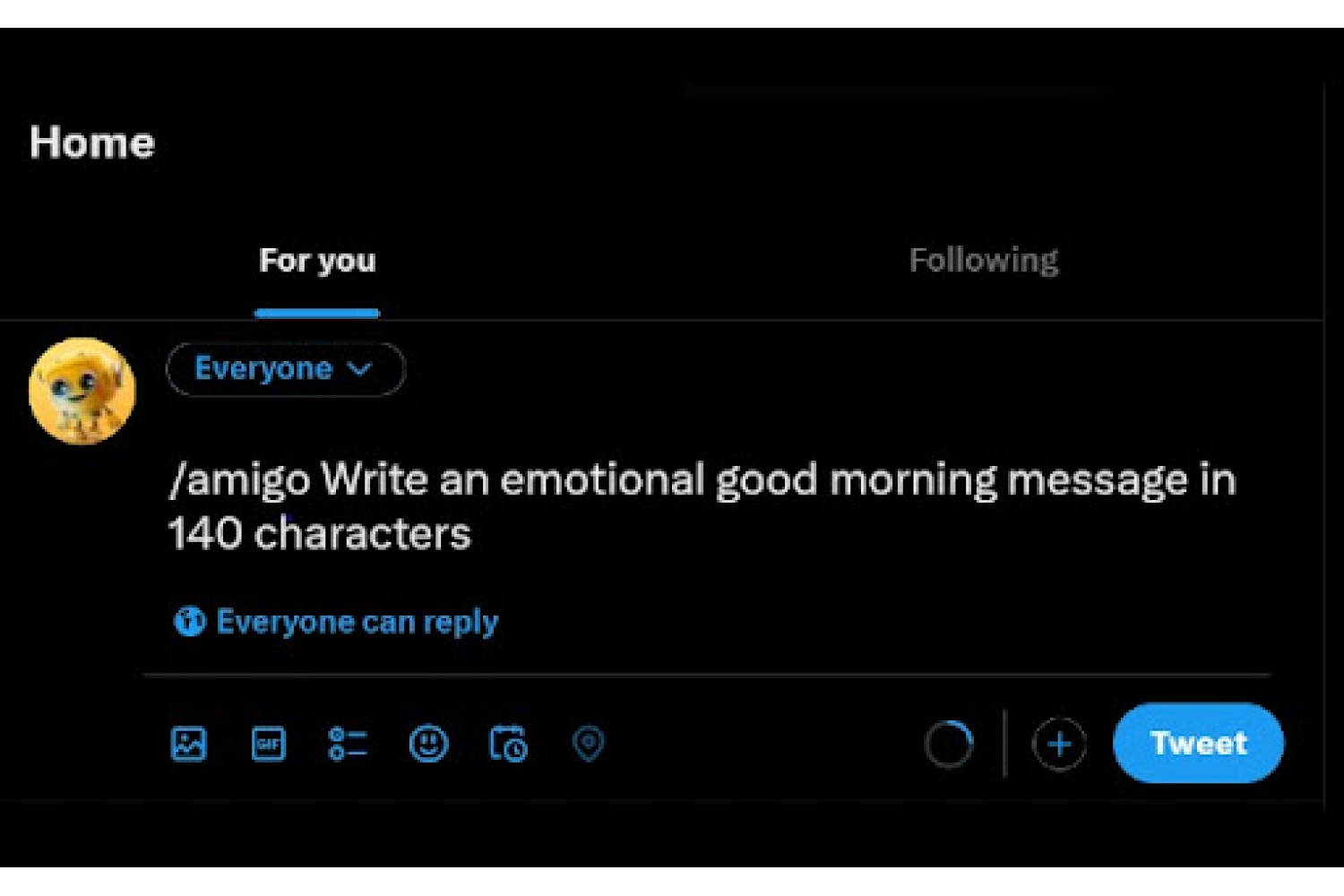Add an image with the media icon
The image size is (1344, 896).
tap(189, 744)
